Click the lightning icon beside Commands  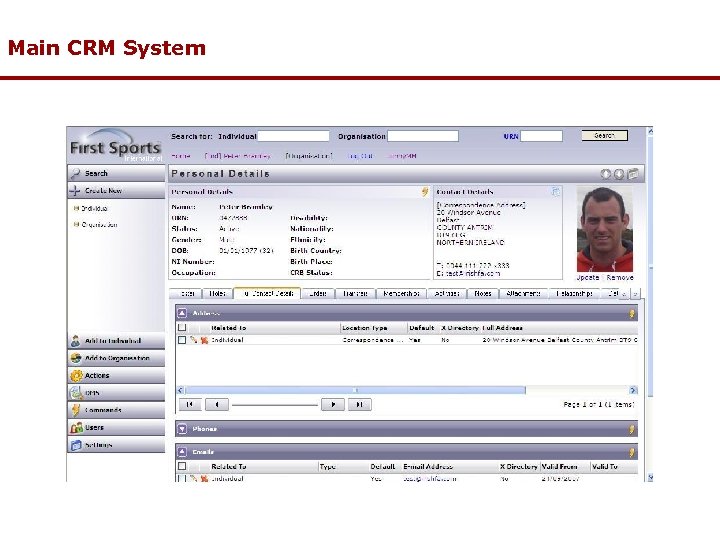[76, 410]
